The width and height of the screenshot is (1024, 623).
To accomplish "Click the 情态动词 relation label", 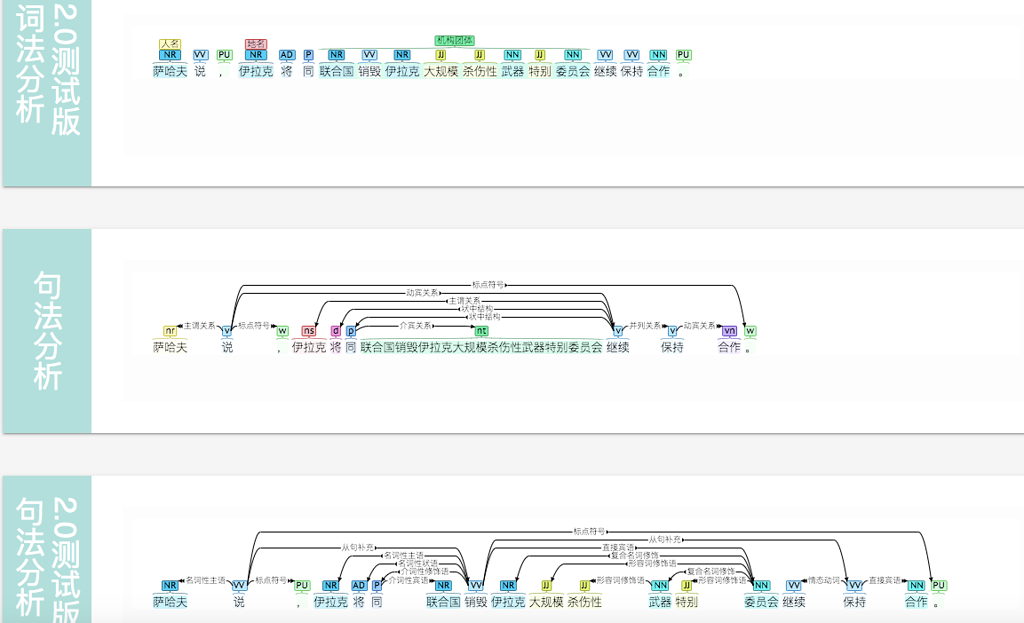I will 824,580.
